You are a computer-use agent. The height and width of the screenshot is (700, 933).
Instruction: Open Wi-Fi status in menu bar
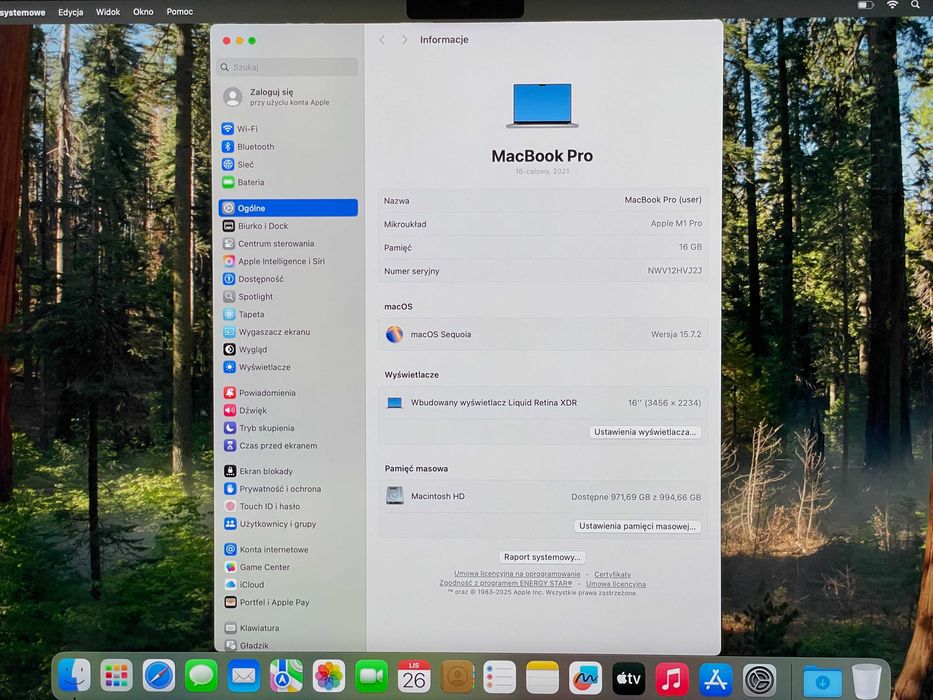[893, 5]
